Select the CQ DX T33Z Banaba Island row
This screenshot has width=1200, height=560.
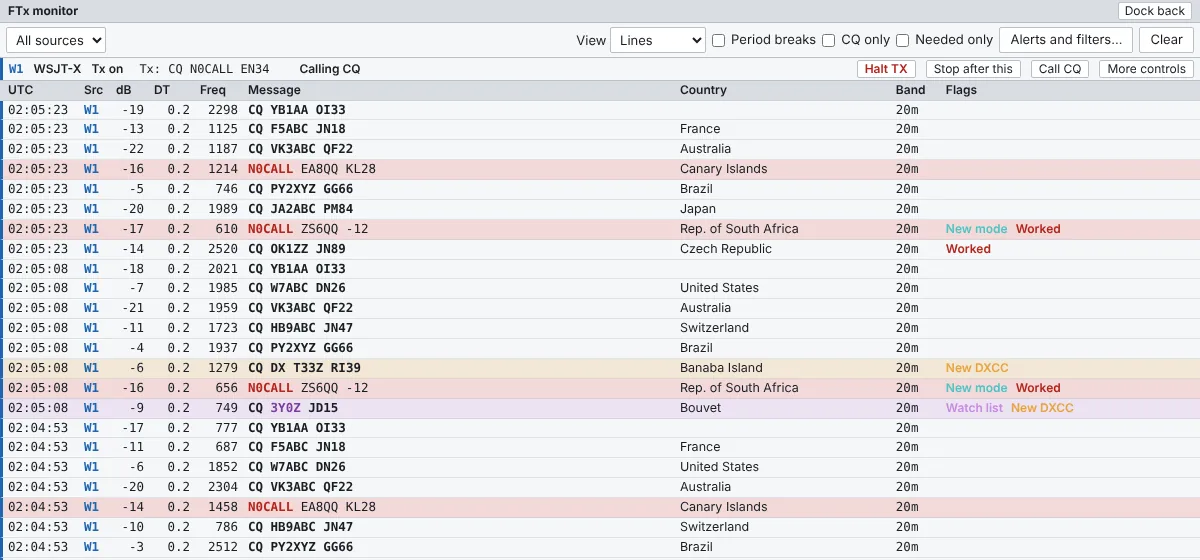pyautogui.click(x=600, y=368)
